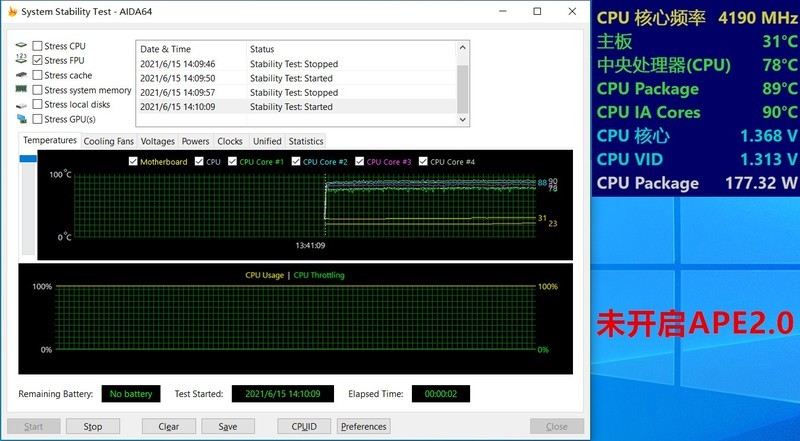Open the CPUID window
800x441 pixels.
tap(304, 426)
